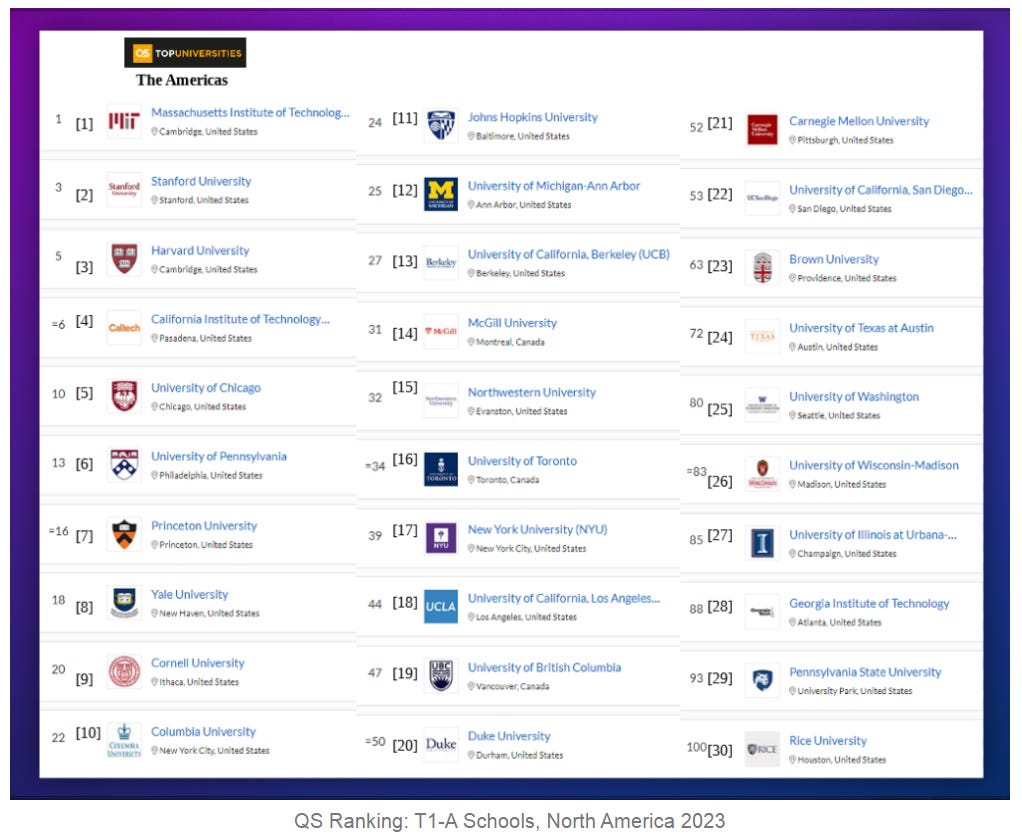
Task: Click the Georgia Tech logo
Action: (x=762, y=611)
